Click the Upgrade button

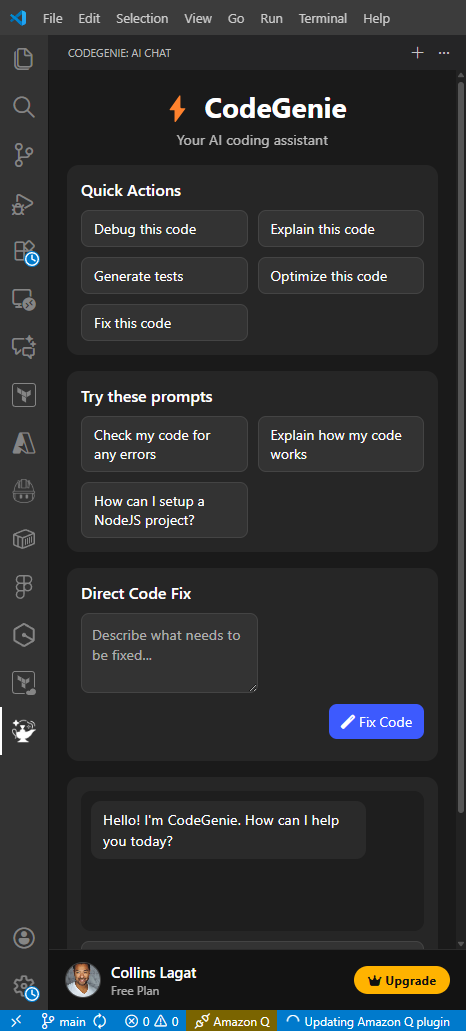click(402, 980)
